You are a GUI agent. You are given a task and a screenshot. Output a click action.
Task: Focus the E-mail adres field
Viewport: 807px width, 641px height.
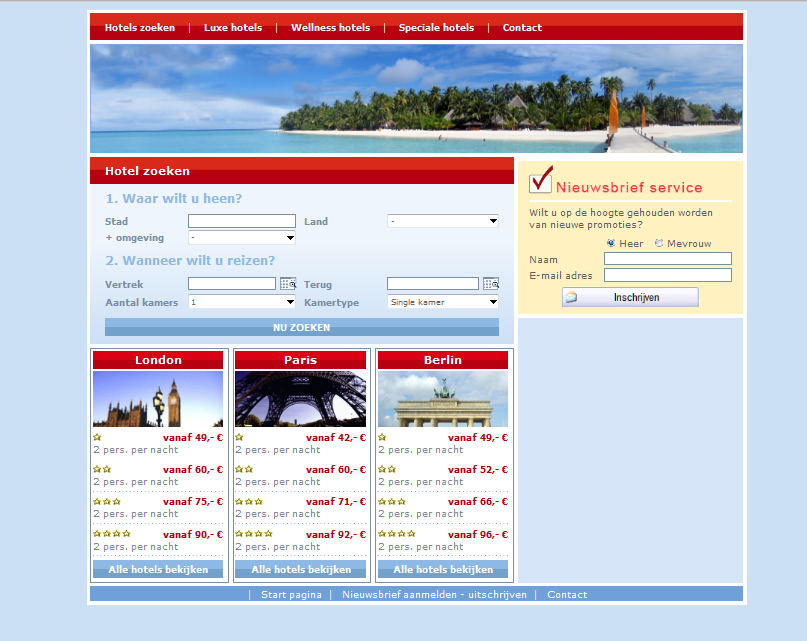(668, 275)
